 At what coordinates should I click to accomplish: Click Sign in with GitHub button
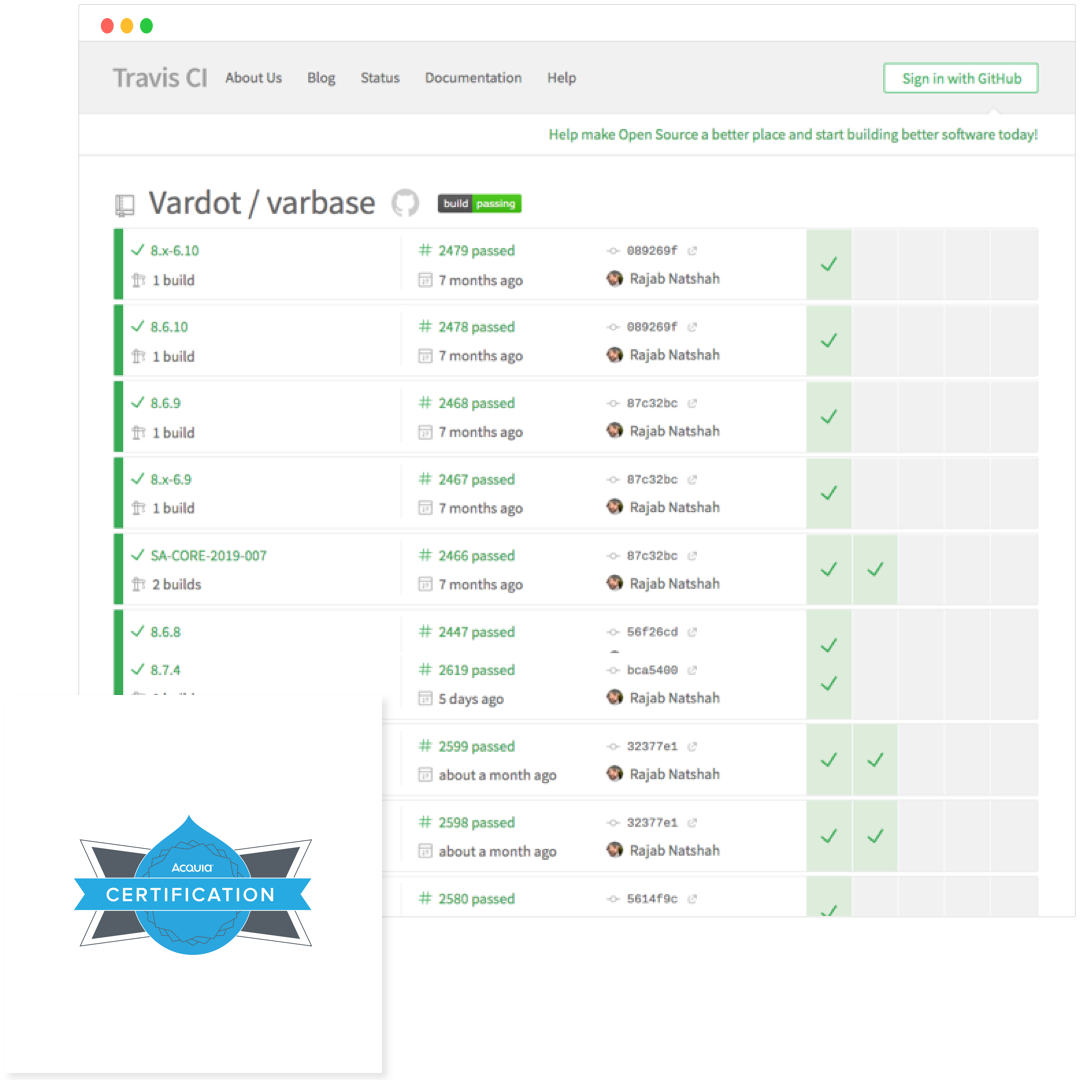click(961, 79)
